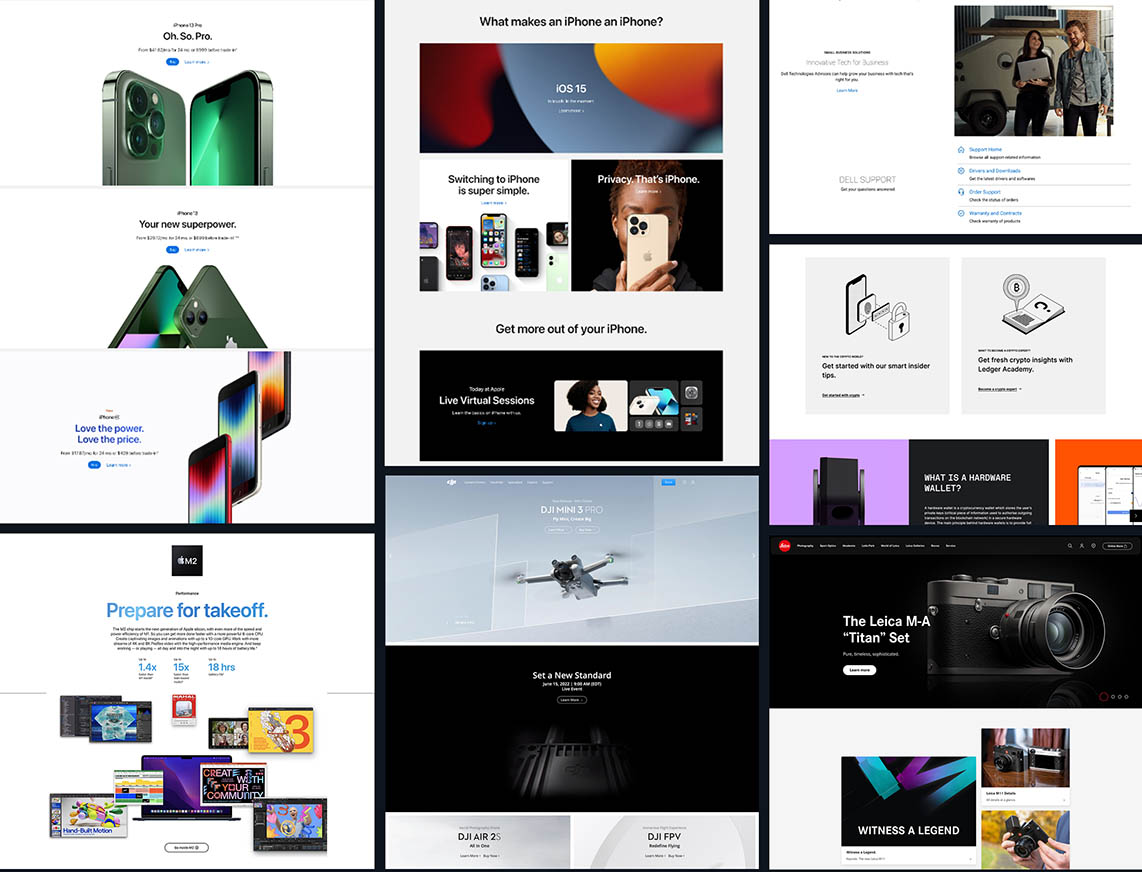Open Warranty and Contracts link

pyautogui.click(x=996, y=213)
